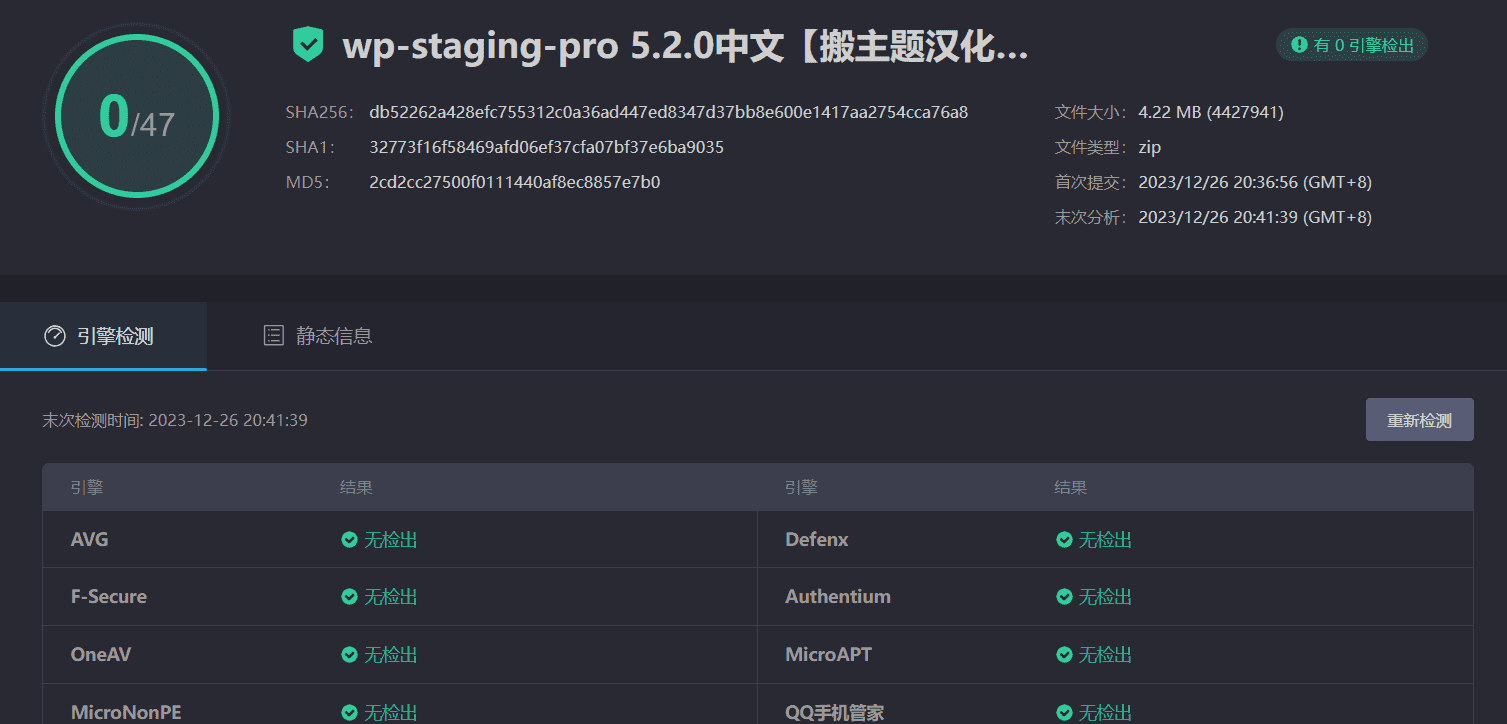Click the left 引擎 column header
The image size is (1507, 724).
(x=87, y=488)
